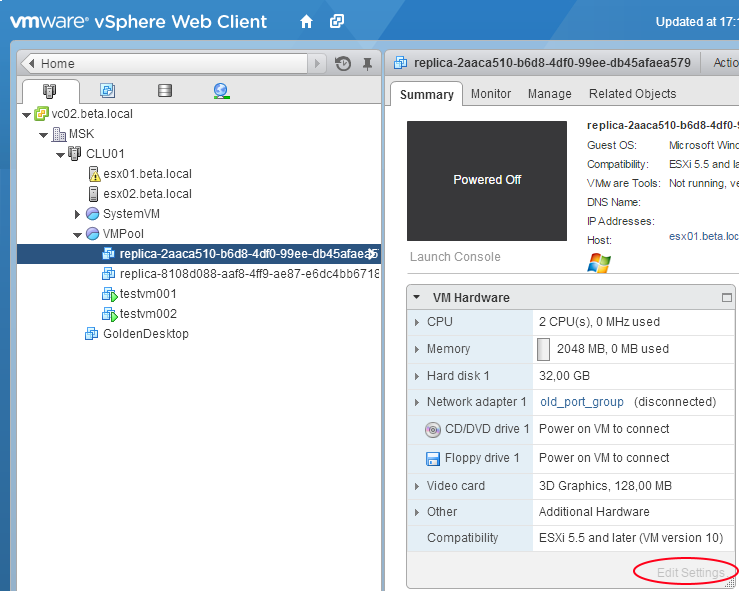Viewport: 739px width, 591px height.
Task: Select esx02.beta.local host in tree
Action: click(x=148, y=194)
